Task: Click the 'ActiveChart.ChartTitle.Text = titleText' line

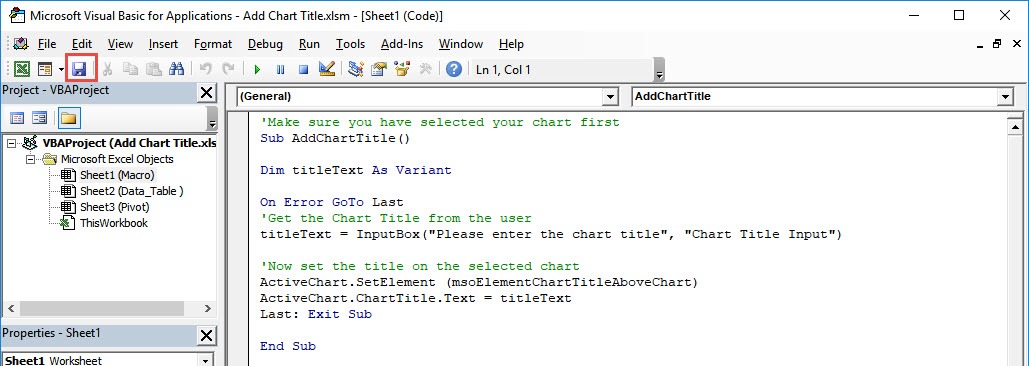Action: 415,298
